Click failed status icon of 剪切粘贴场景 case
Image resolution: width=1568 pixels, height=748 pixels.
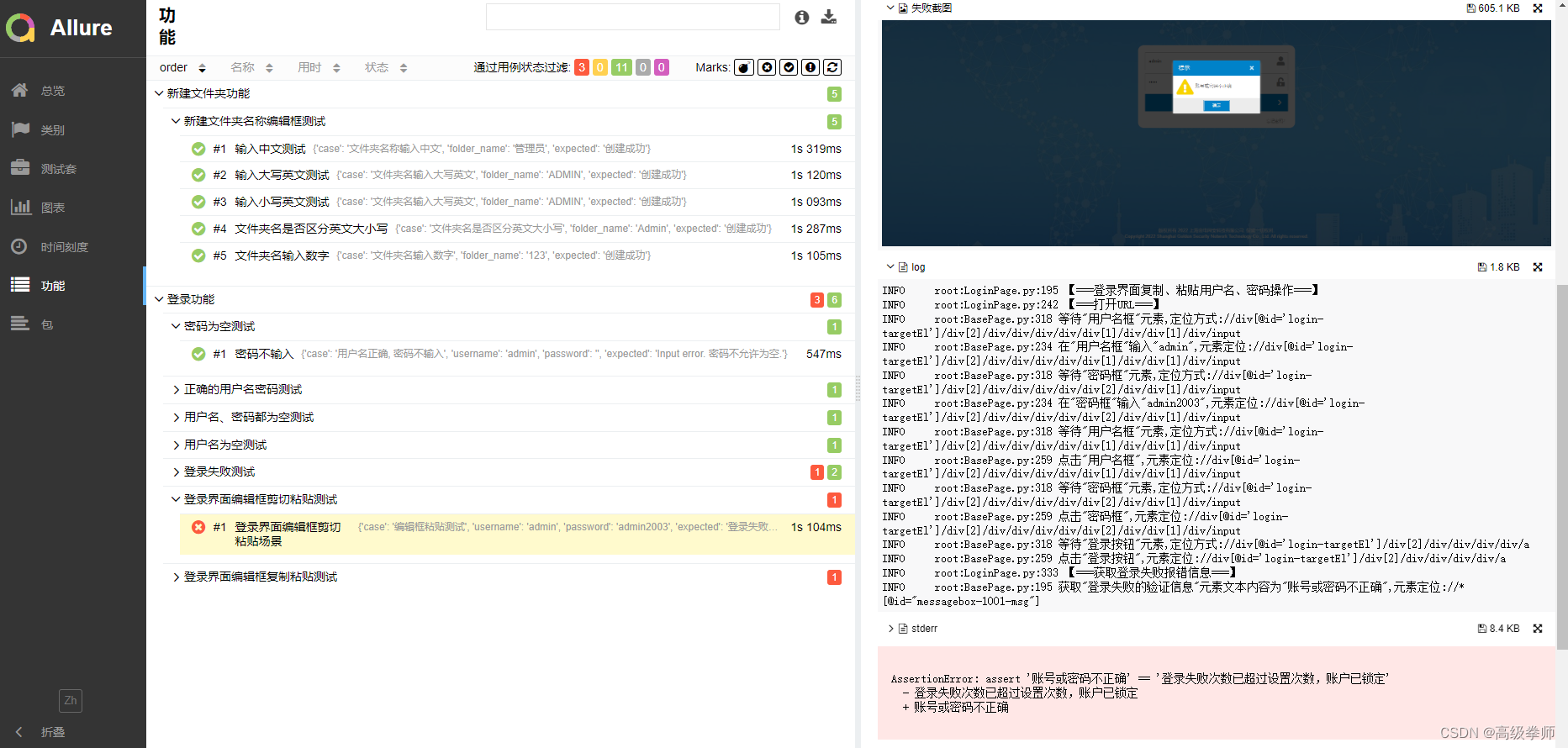pos(198,527)
